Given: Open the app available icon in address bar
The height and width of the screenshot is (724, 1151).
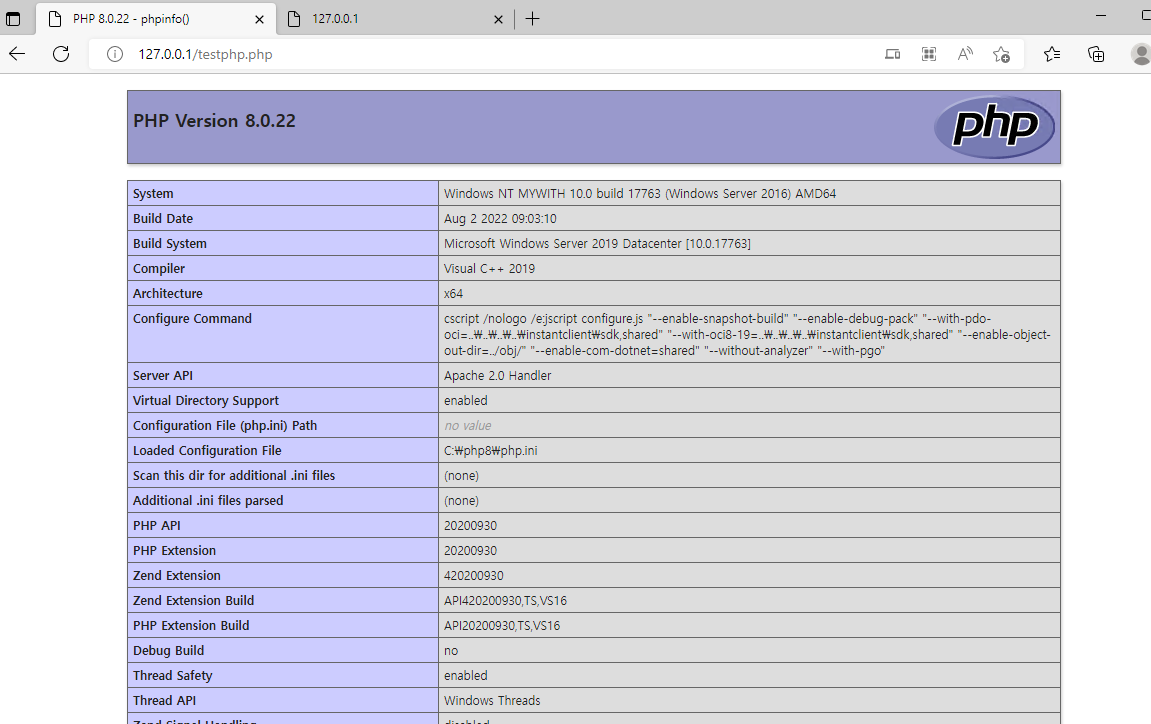Looking at the screenshot, I should [x=893, y=54].
